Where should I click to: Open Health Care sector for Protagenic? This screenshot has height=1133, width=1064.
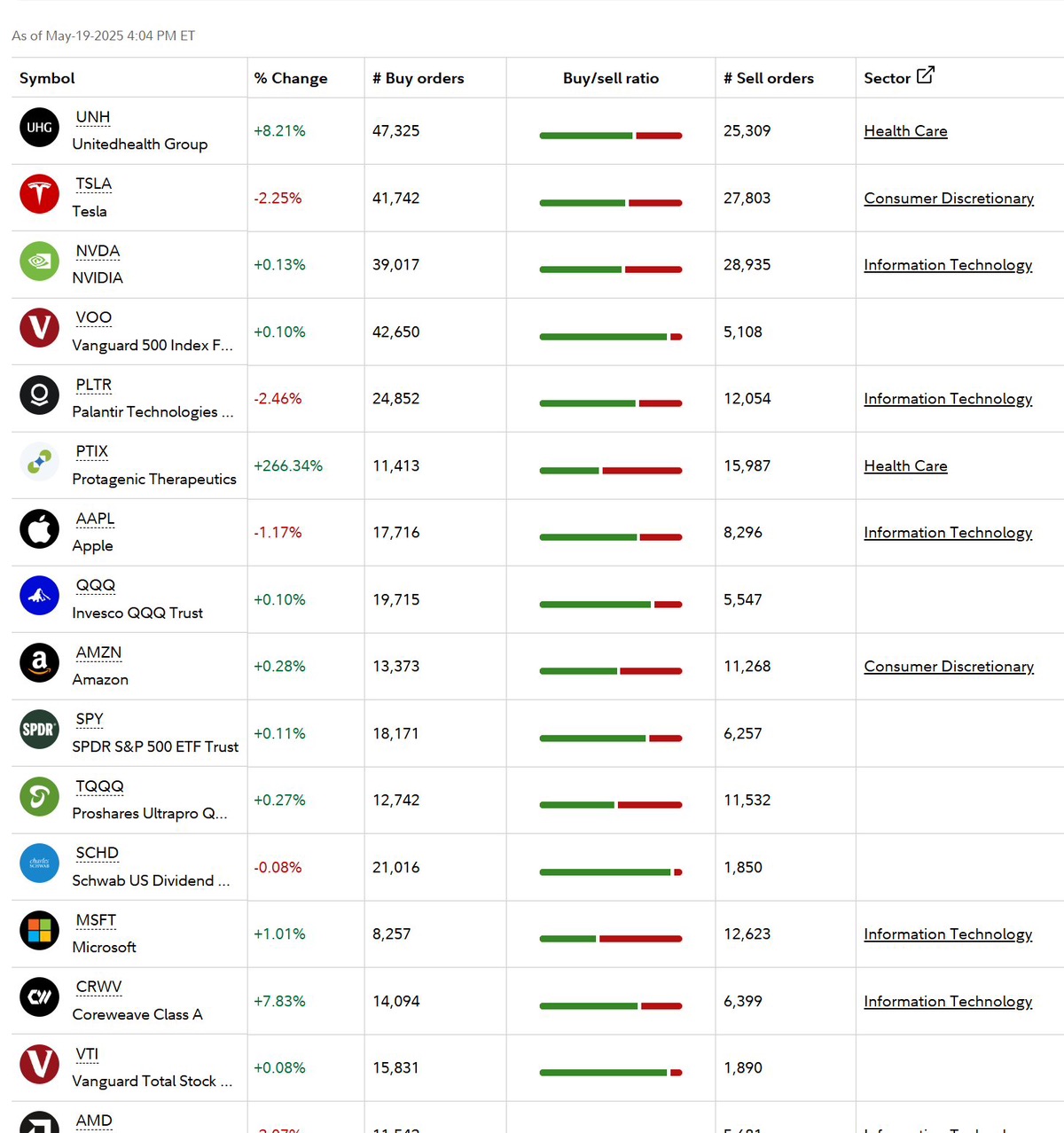(905, 466)
